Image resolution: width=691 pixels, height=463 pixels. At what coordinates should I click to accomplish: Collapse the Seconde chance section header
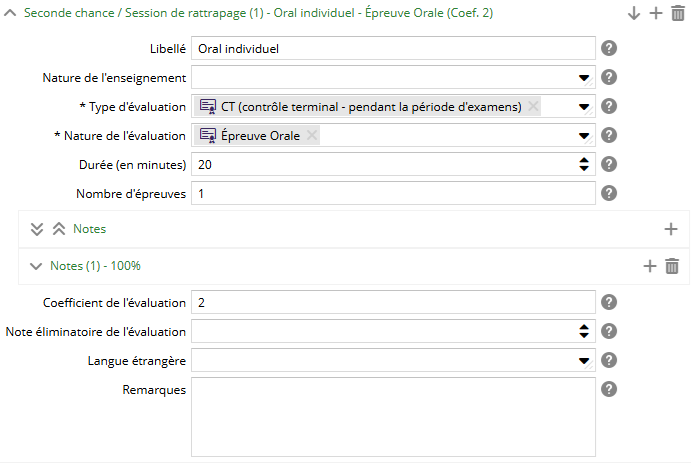coord(10,13)
